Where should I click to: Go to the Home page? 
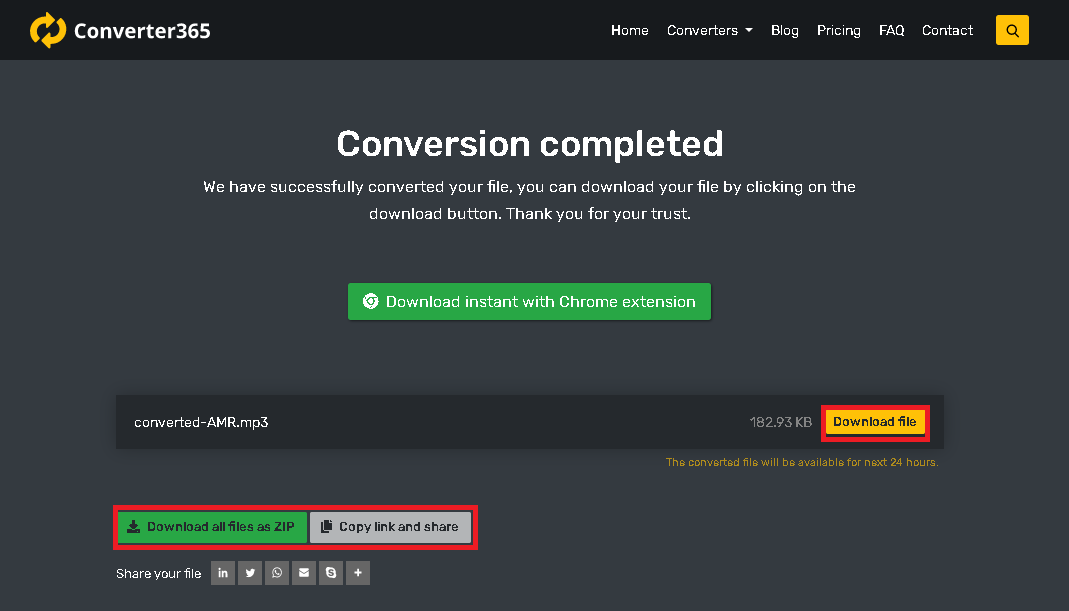click(x=629, y=30)
